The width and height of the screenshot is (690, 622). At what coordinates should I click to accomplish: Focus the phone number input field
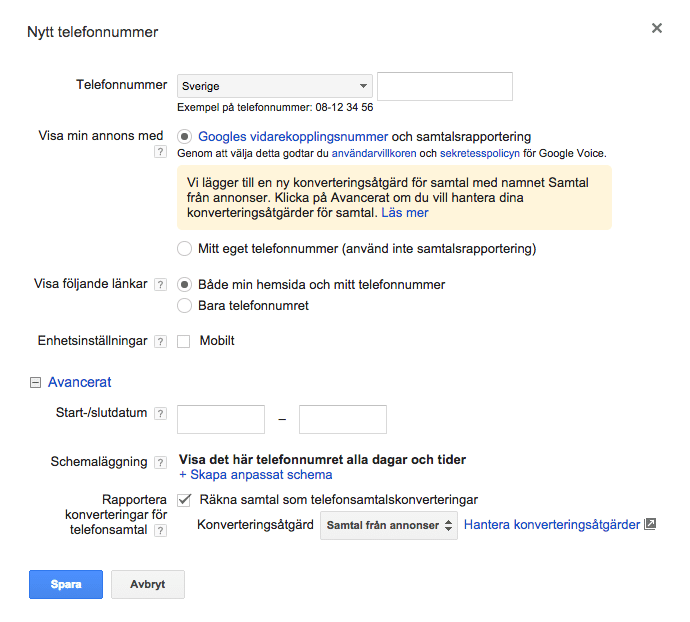[445, 86]
